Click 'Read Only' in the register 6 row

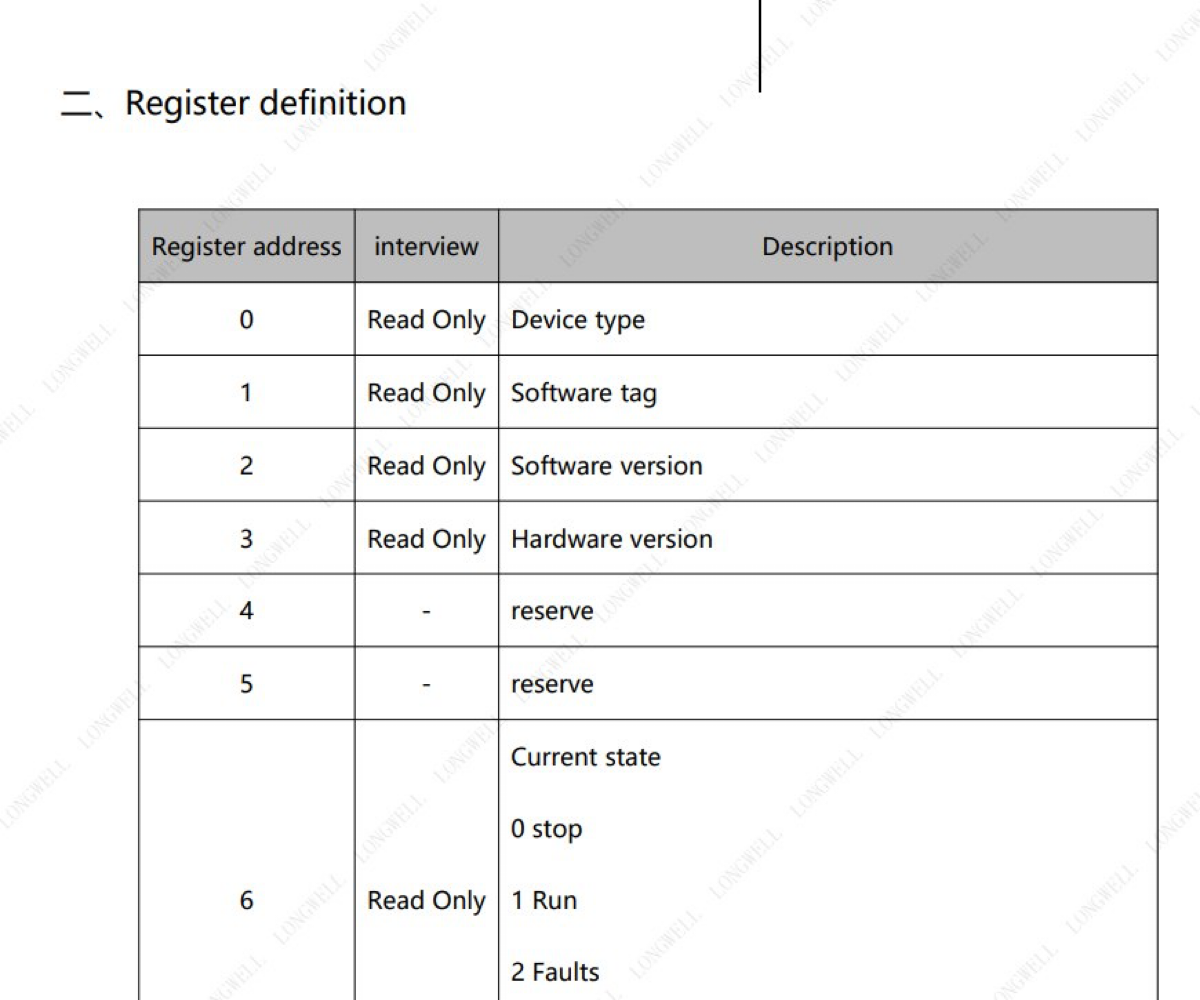click(426, 901)
